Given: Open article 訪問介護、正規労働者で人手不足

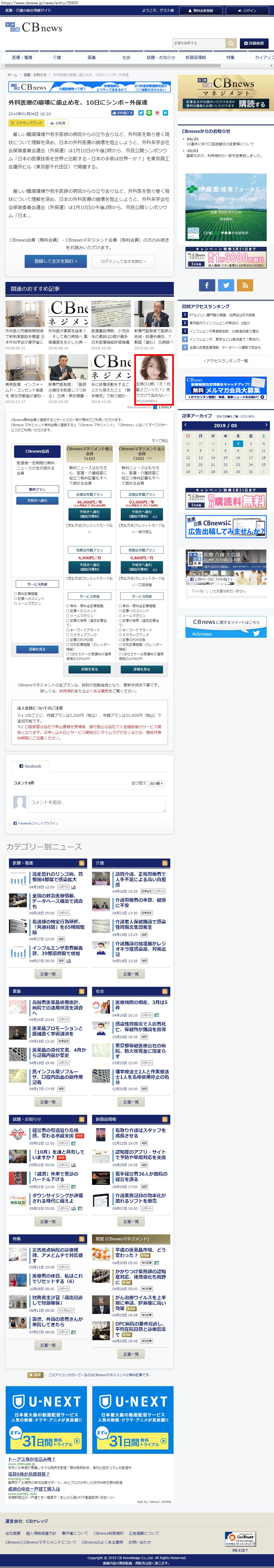Looking at the screenshot, I should [141, 880].
